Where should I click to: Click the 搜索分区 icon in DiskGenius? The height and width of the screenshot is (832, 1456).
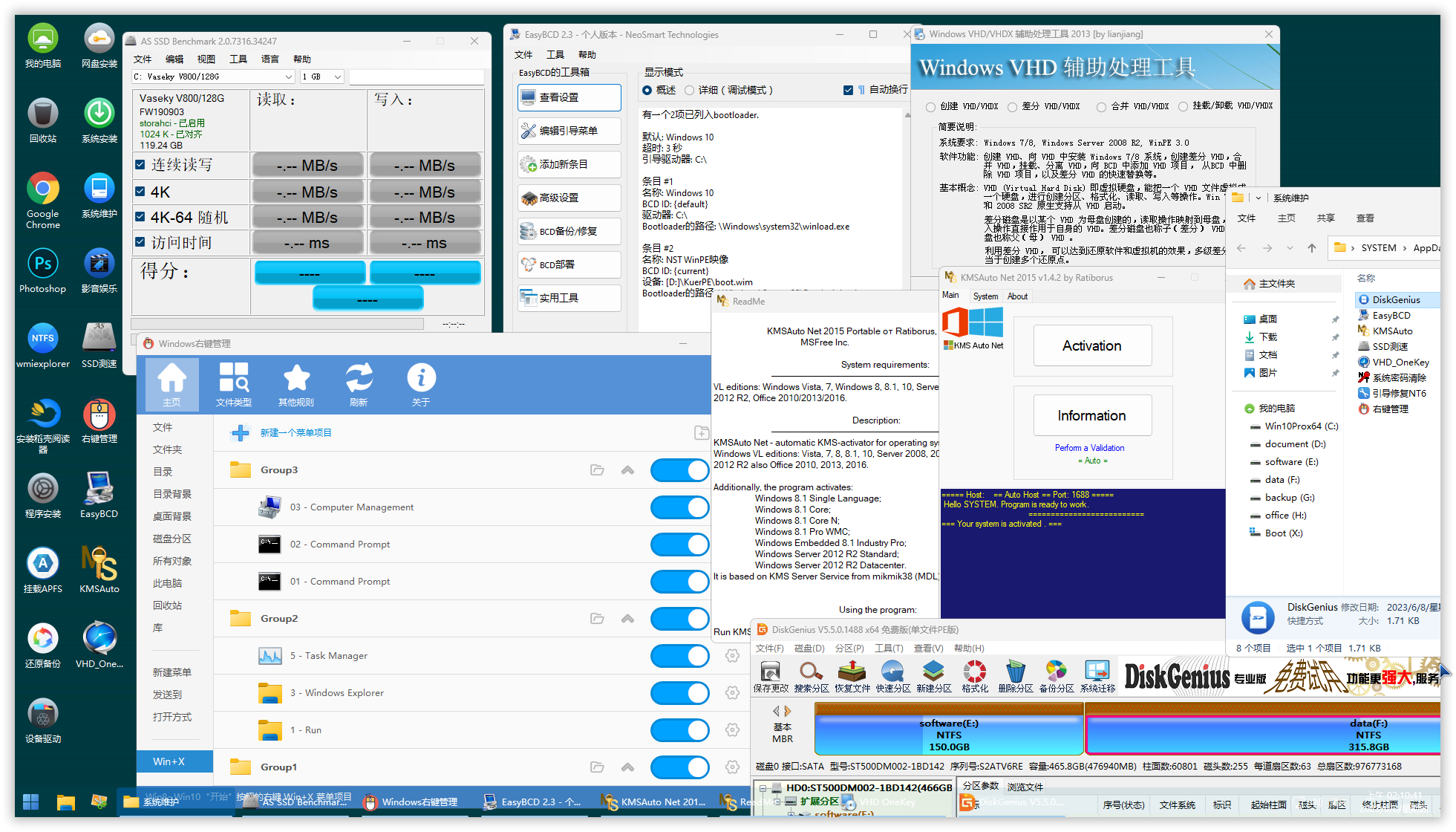point(811,676)
